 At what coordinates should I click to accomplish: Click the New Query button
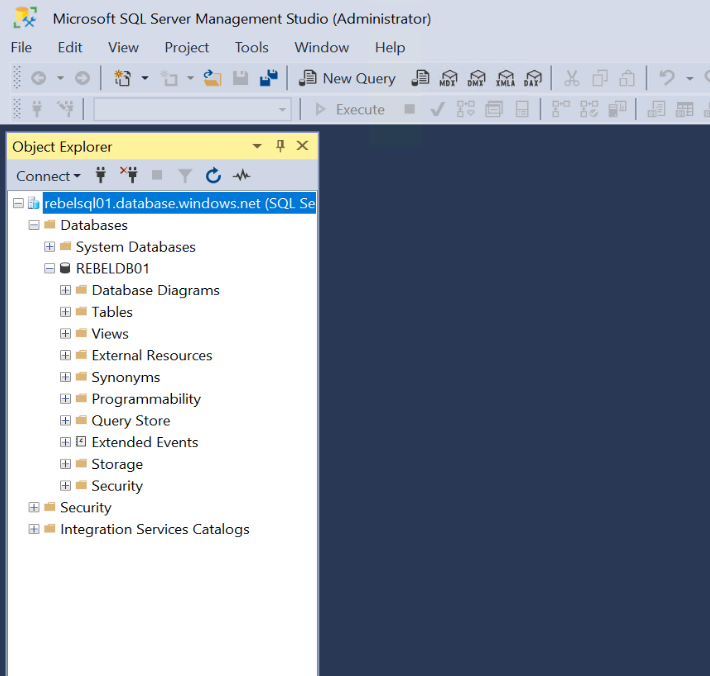click(x=347, y=78)
